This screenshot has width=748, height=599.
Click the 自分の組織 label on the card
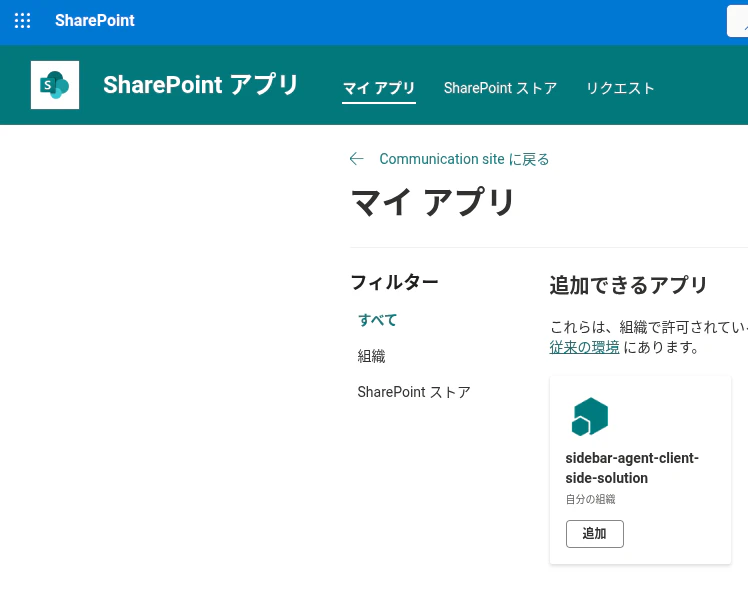point(591,499)
